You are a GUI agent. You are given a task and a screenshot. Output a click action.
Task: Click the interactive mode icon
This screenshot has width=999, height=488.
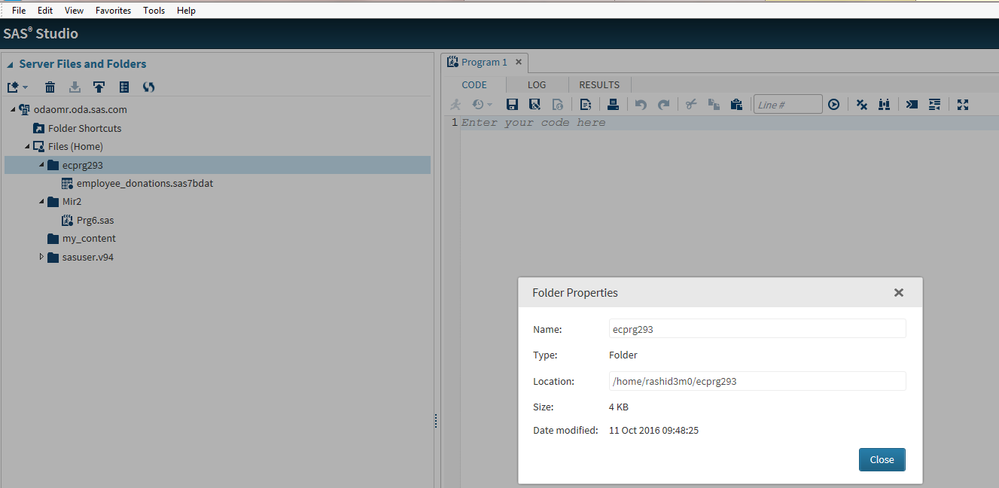pos(912,104)
